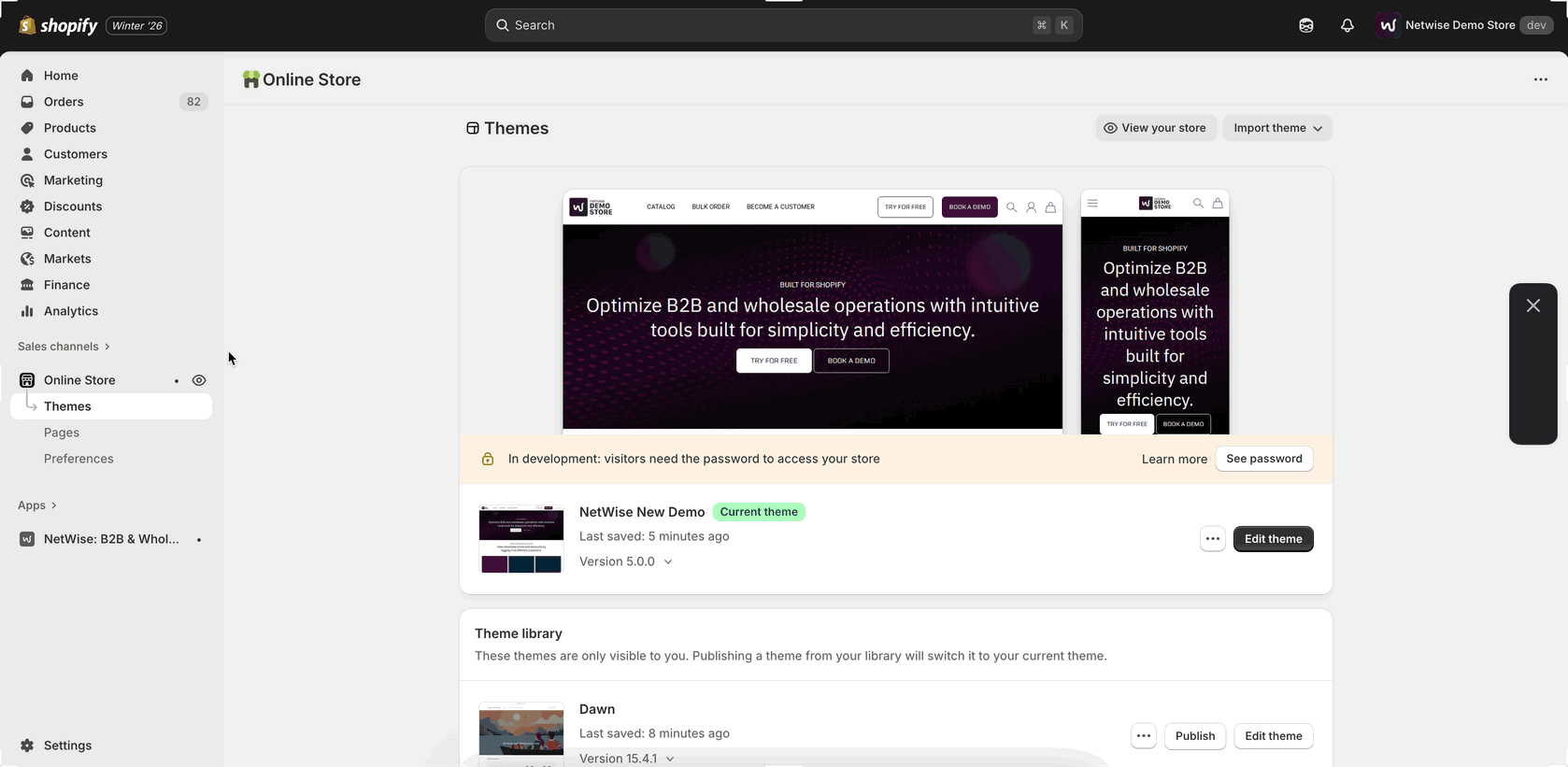Click the password lock icon in banner
This screenshot has height=767, width=1568.
click(x=488, y=459)
